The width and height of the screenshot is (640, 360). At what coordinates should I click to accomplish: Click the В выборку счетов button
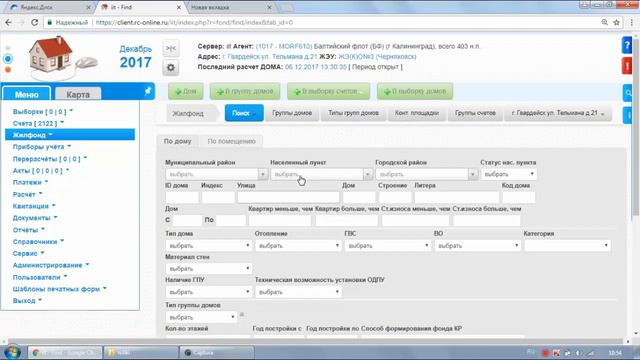coord(329,91)
